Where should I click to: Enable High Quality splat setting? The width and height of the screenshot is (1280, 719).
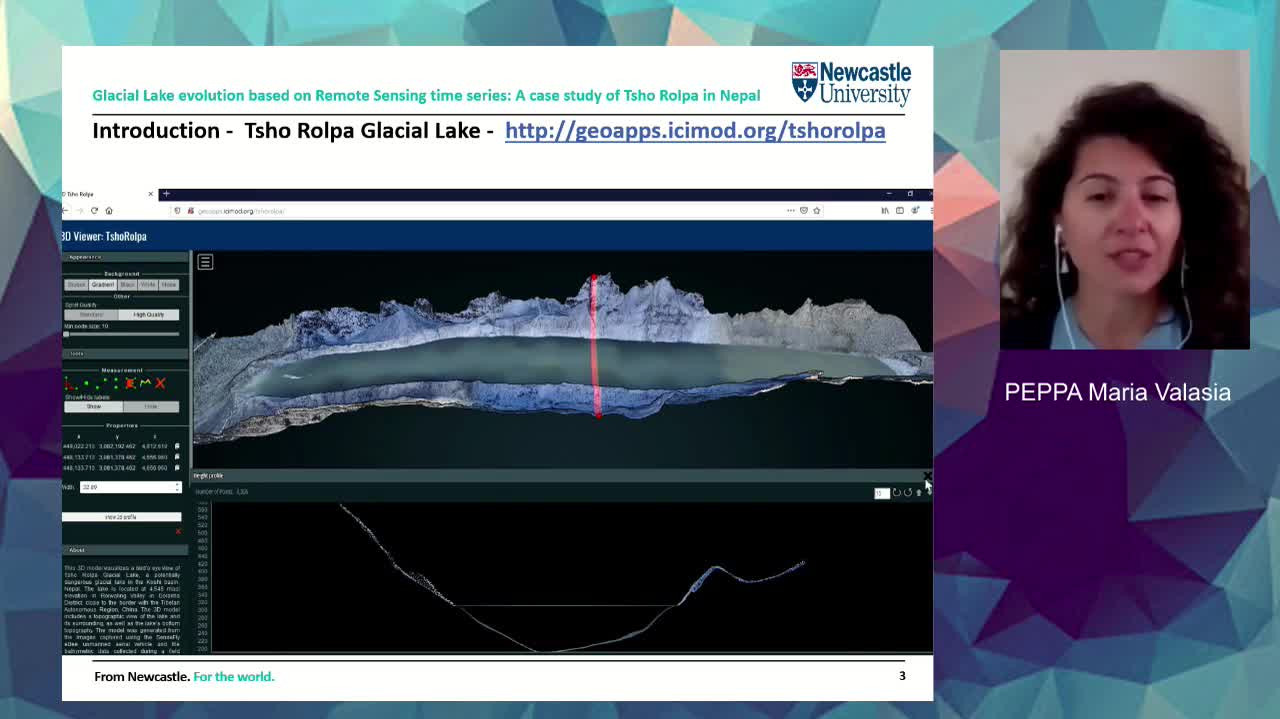click(x=149, y=315)
